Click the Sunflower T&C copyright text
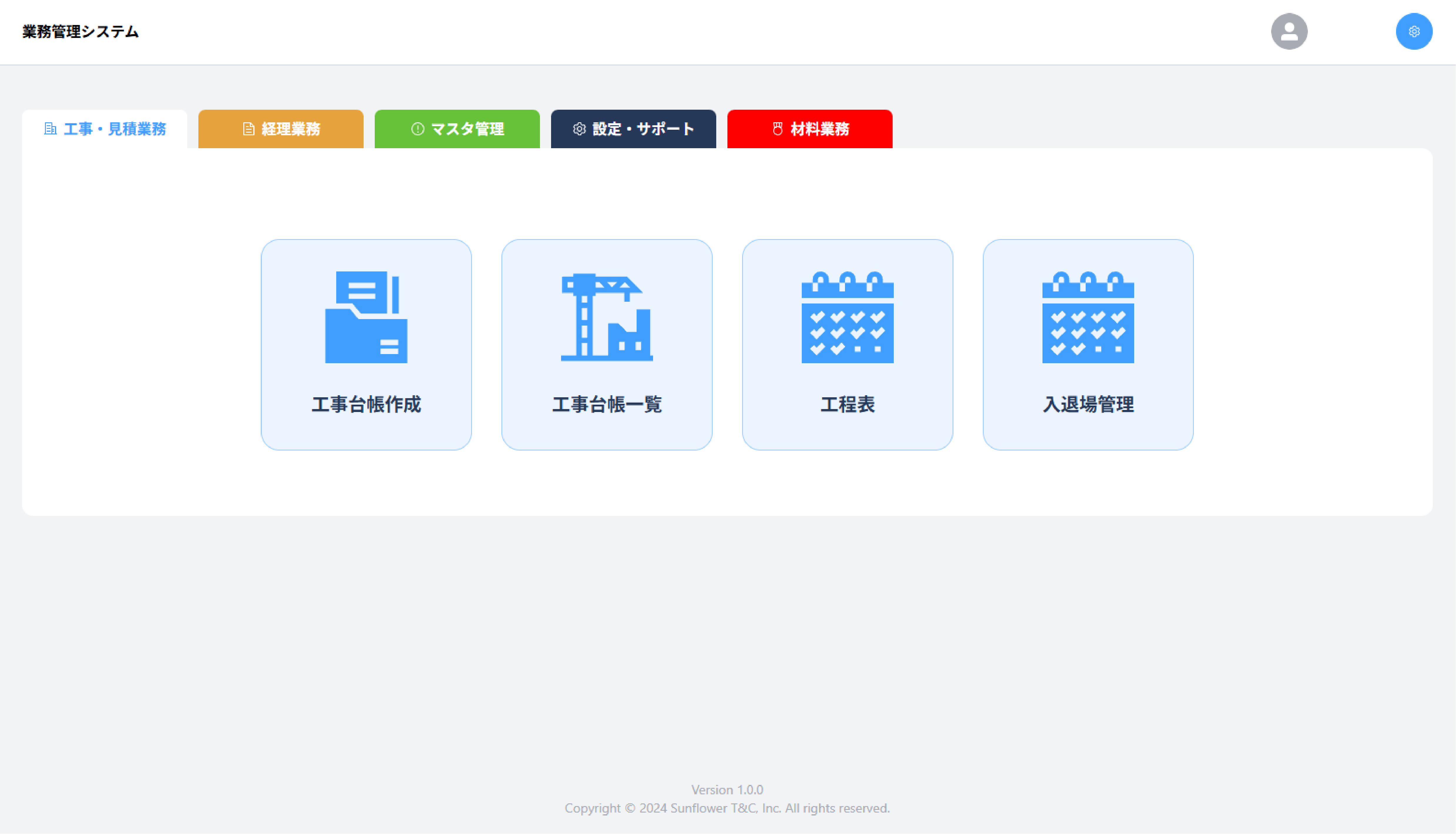 coord(727,808)
